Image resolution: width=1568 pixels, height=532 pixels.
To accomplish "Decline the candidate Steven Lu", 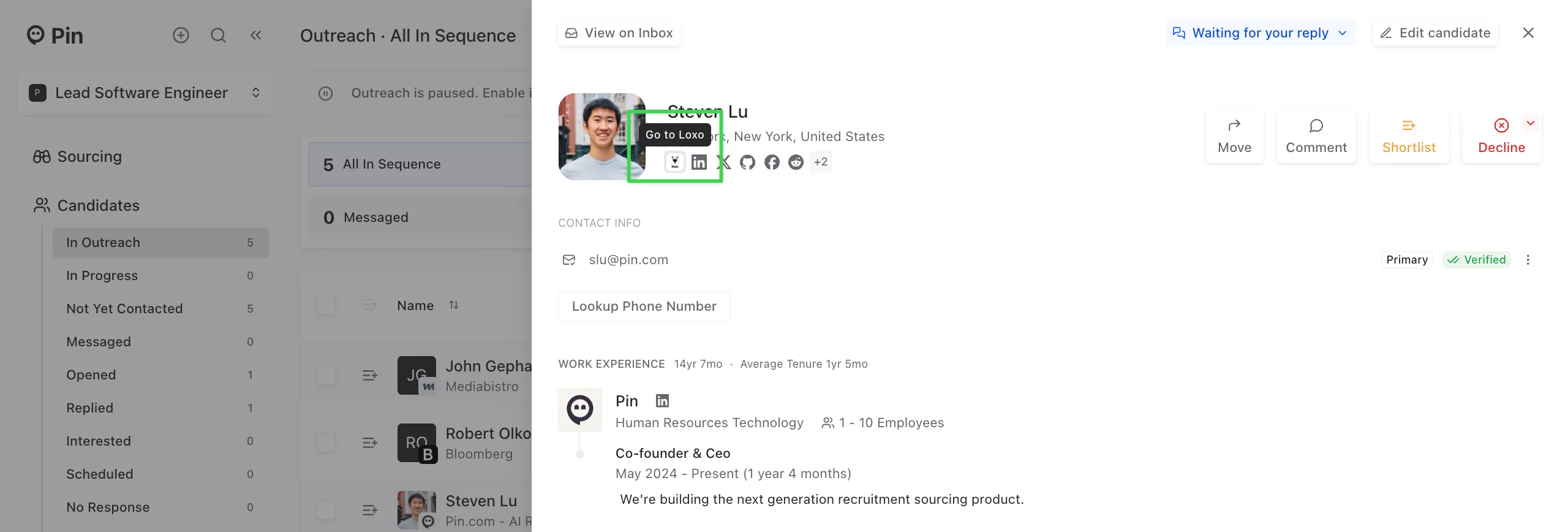I will 1501,137.
